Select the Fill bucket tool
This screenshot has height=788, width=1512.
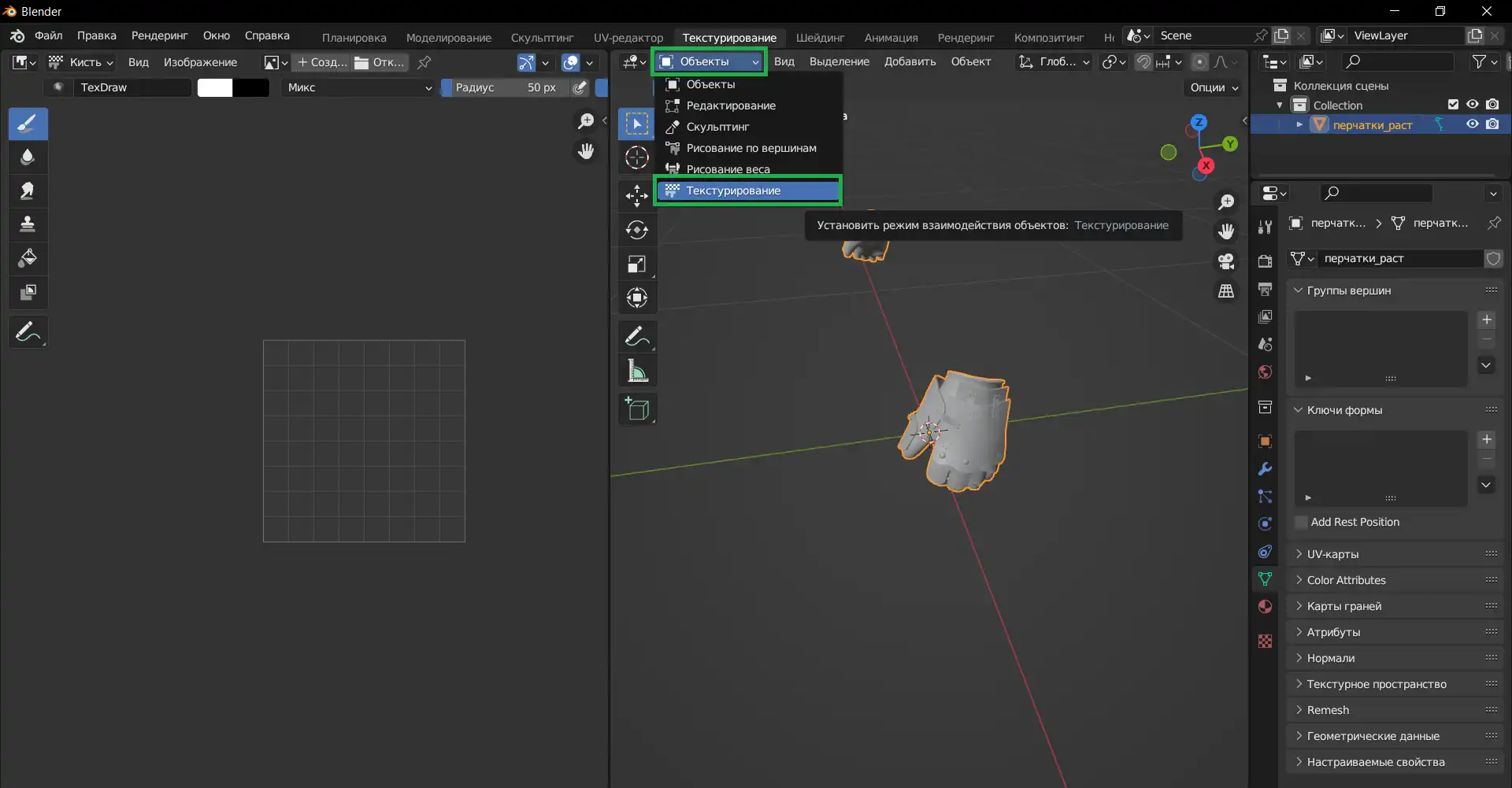click(x=28, y=258)
